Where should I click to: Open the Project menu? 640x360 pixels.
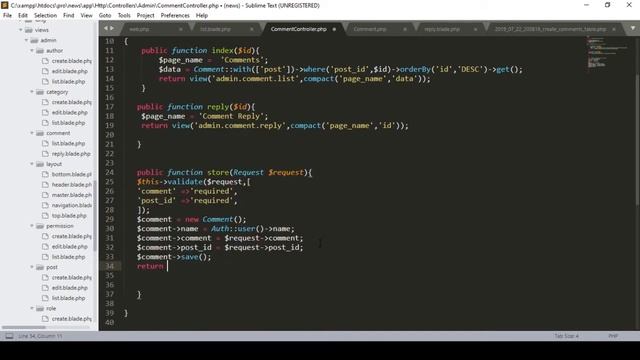click(145, 15)
